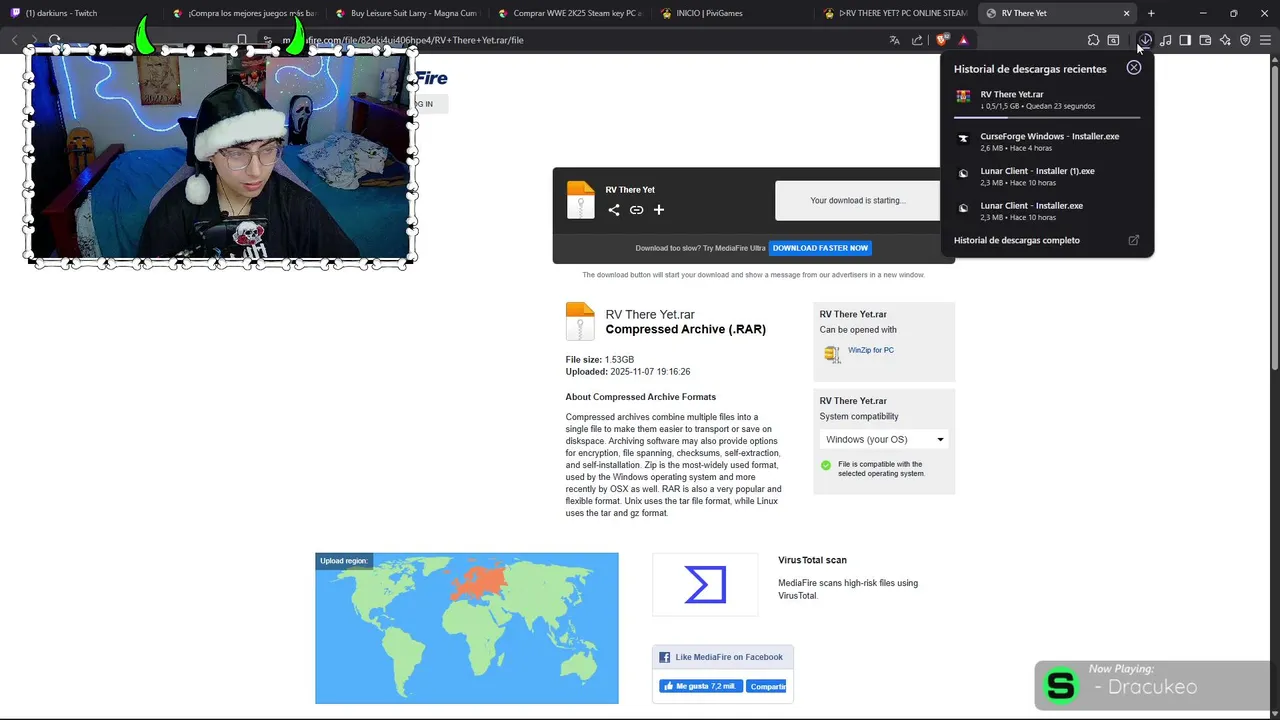1280x720 pixels.
Task: Click the WinZip for PC icon
Action: pos(832,353)
